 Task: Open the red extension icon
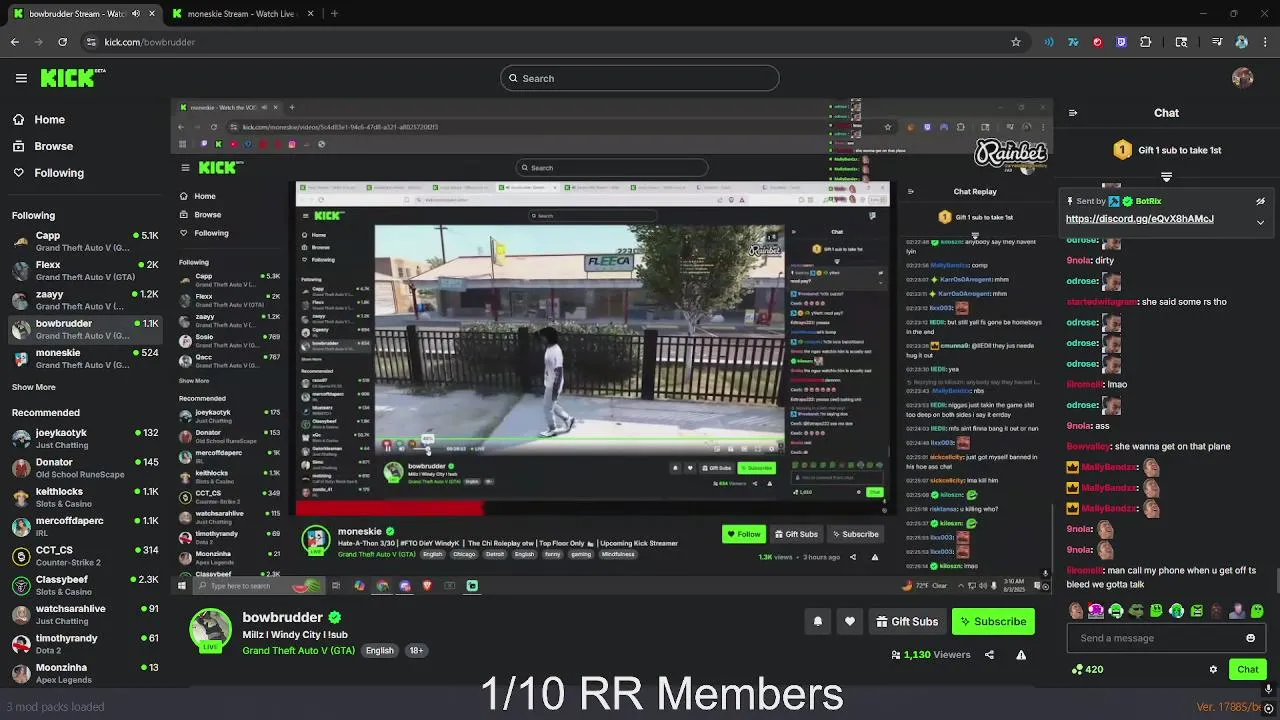(1097, 42)
